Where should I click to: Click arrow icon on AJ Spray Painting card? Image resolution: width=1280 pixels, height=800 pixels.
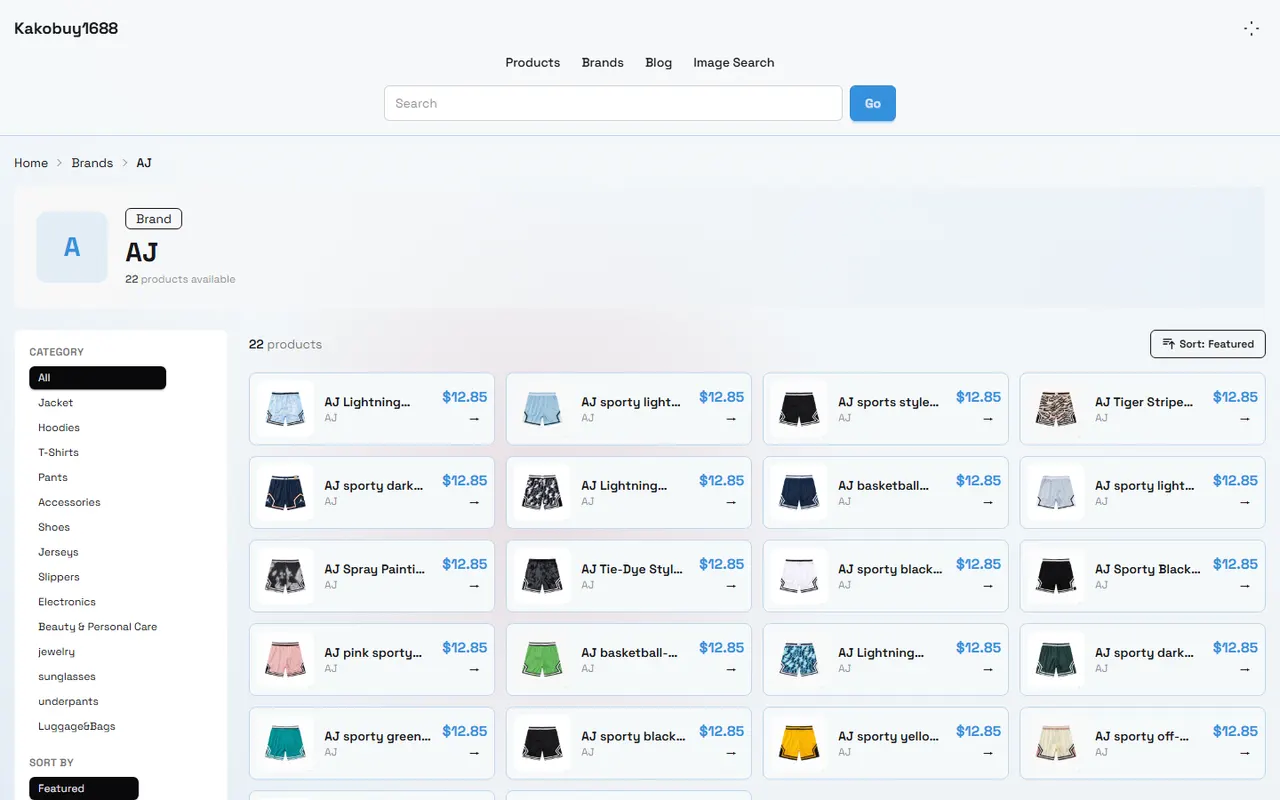coord(474,585)
